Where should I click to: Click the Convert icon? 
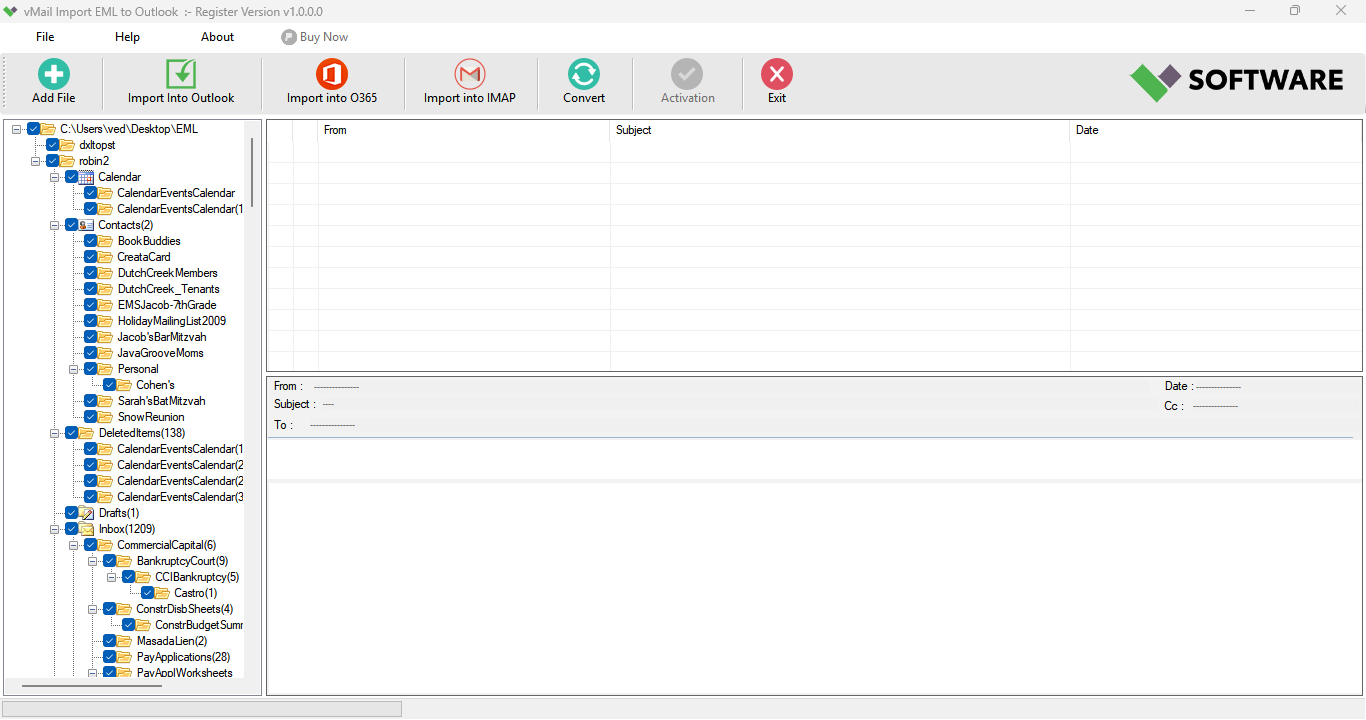point(584,74)
